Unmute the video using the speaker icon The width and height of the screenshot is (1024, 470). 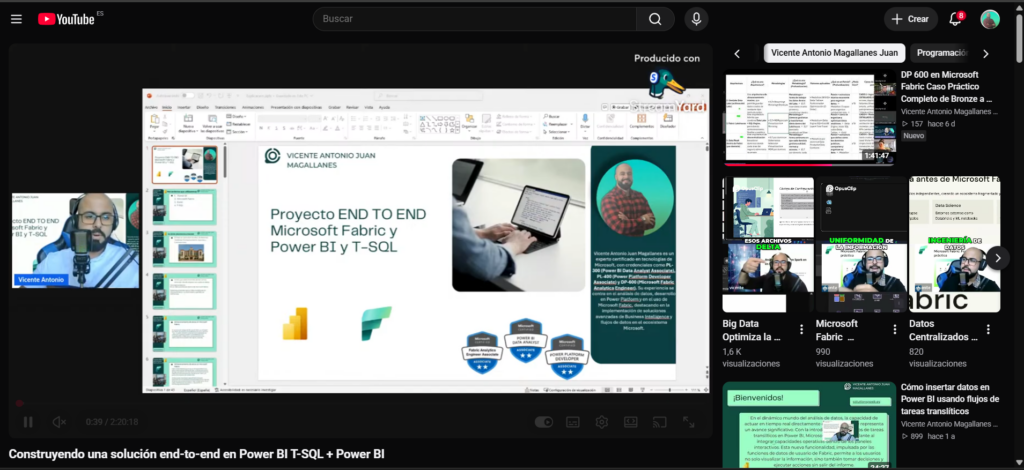59,422
